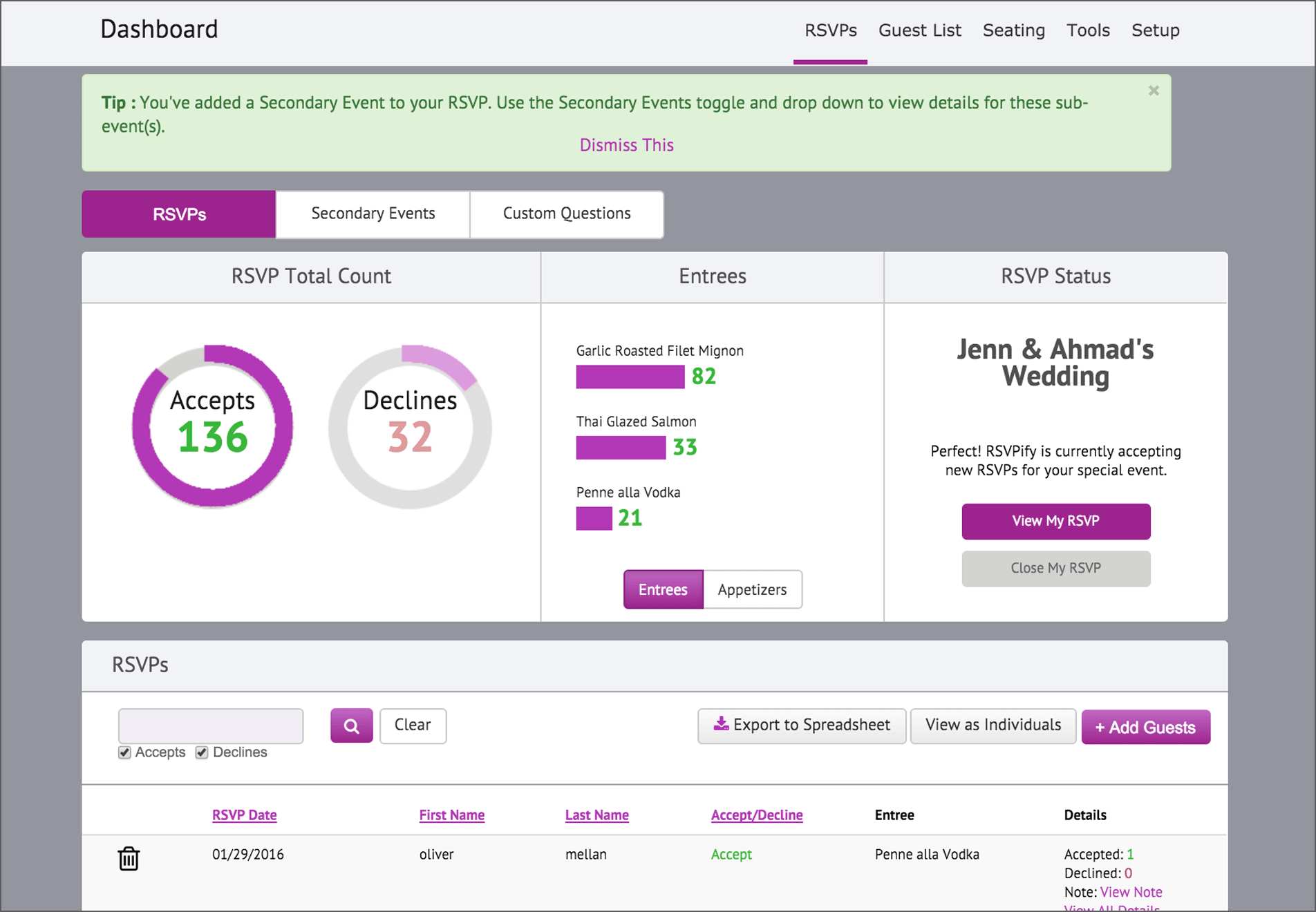Go to the Guest List page
Viewport: 1316px width, 912px height.
[920, 30]
